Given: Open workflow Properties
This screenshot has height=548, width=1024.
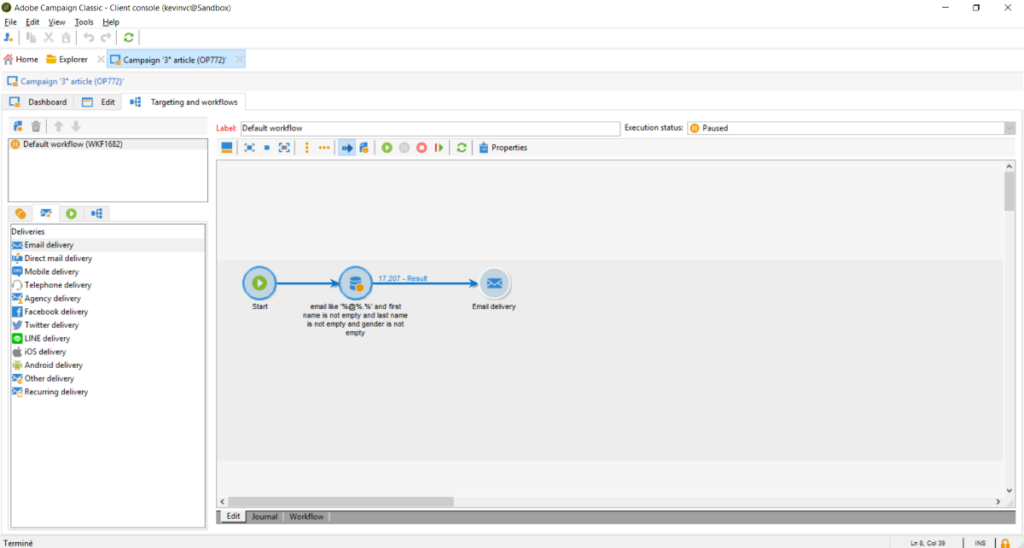Looking at the screenshot, I should click(x=503, y=148).
